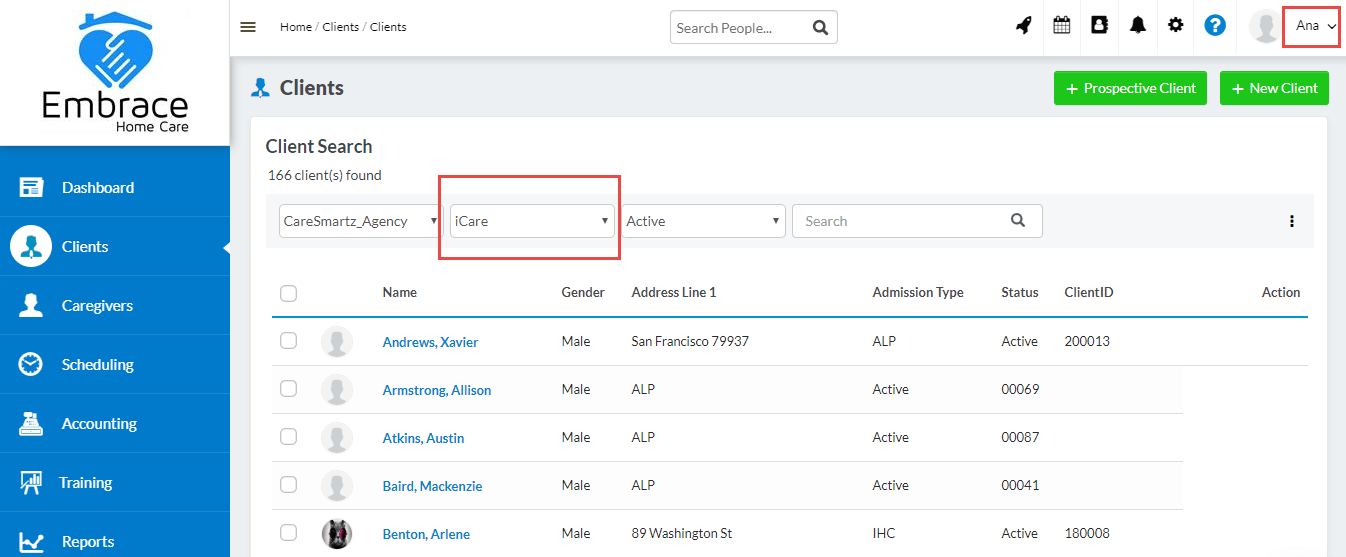Screen dimensions: 1346x557
Task: Click the client Search input field
Action: 900,221
